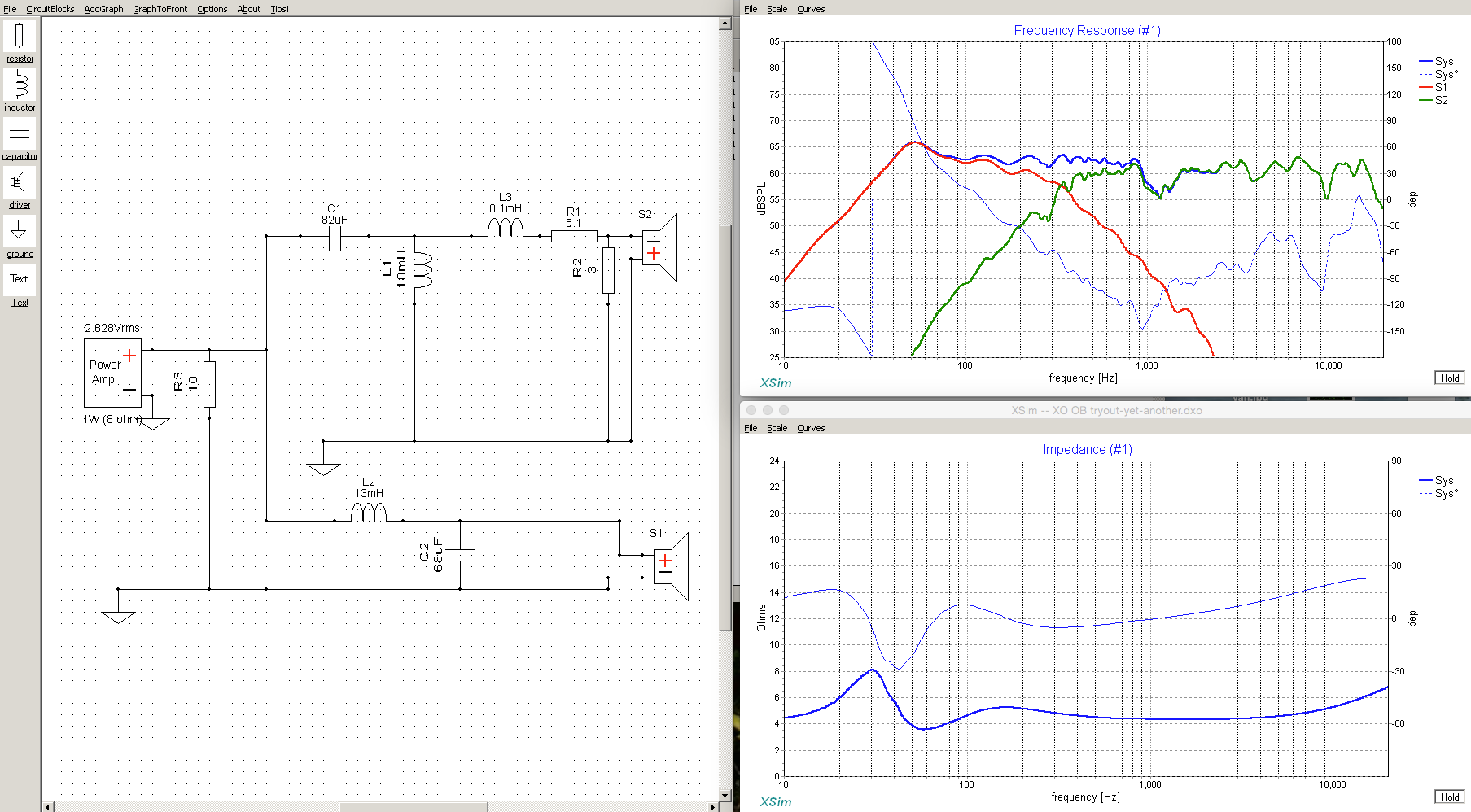Click the S2 green legend entry
The width and height of the screenshot is (1471, 812).
point(1434,100)
